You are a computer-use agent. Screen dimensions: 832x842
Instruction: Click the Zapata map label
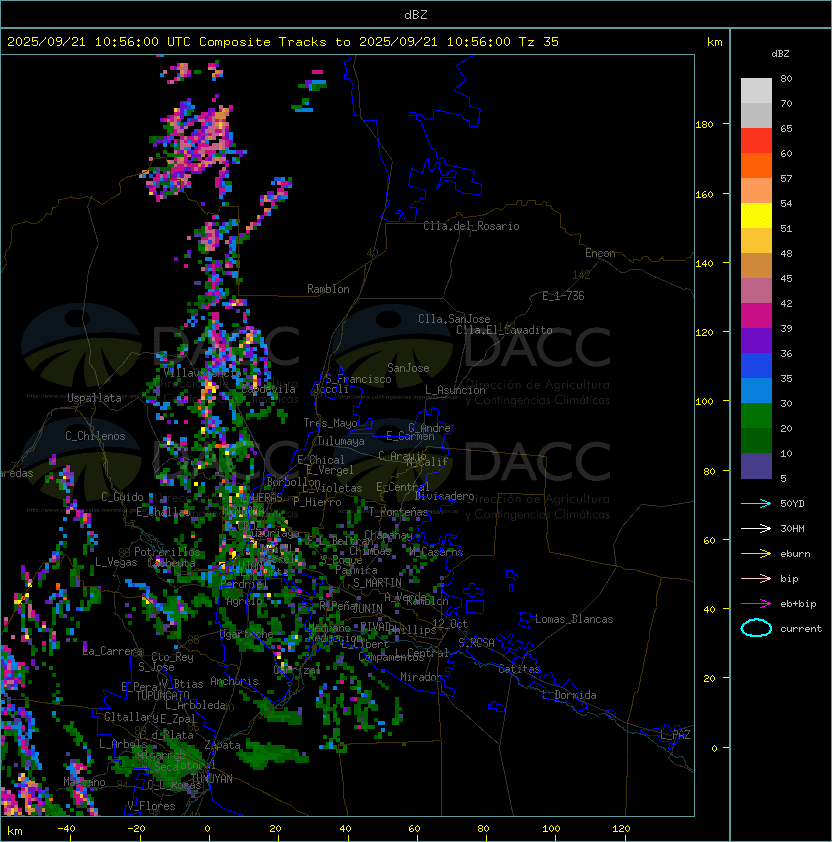(222, 745)
